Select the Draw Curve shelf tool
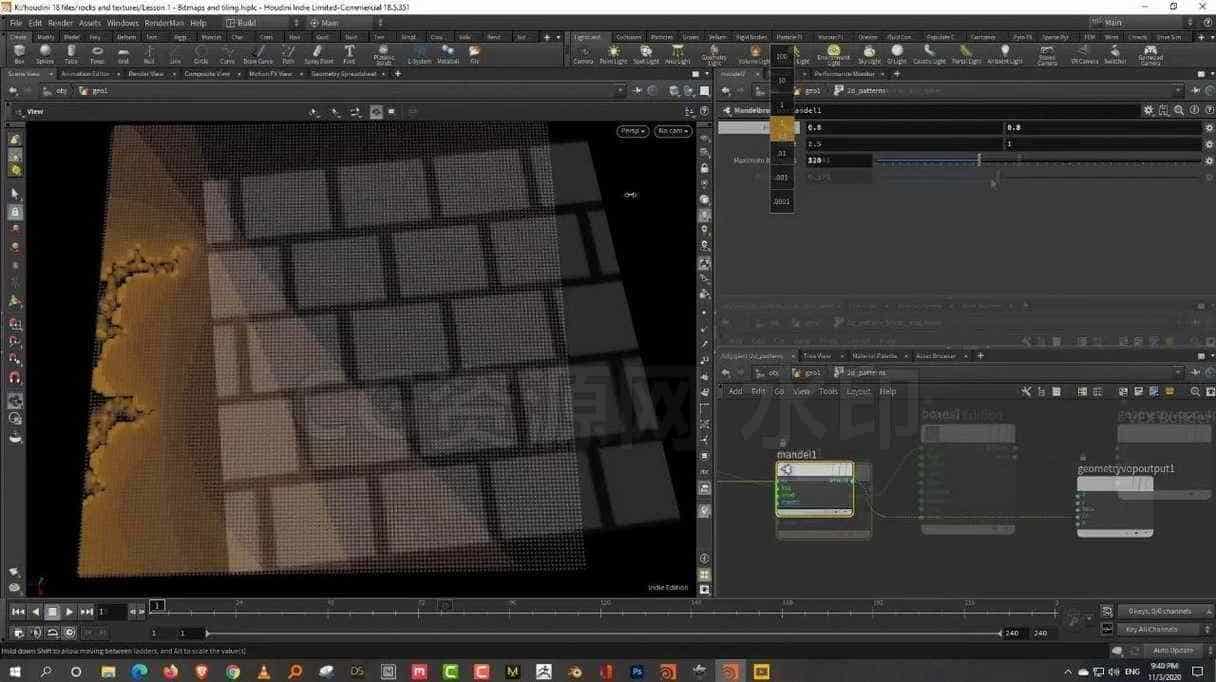1216x682 pixels. (258, 53)
